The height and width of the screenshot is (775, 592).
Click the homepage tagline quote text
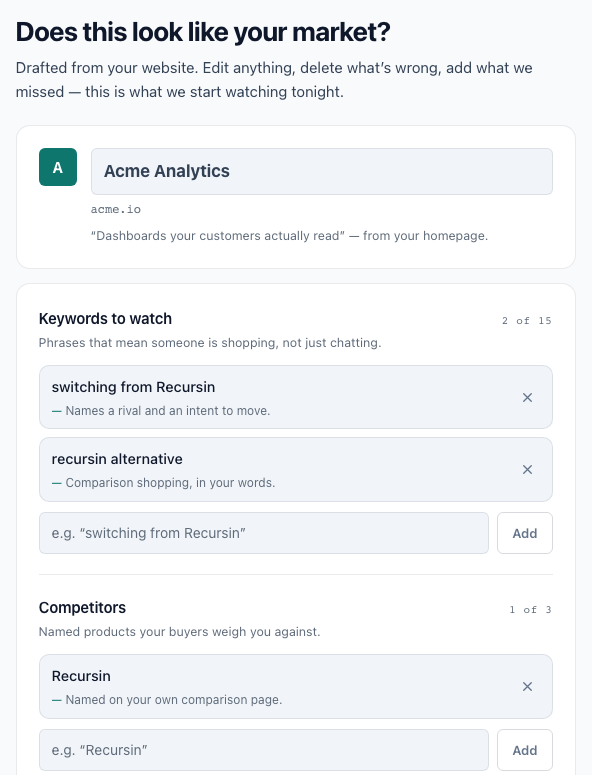click(x=290, y=236)
